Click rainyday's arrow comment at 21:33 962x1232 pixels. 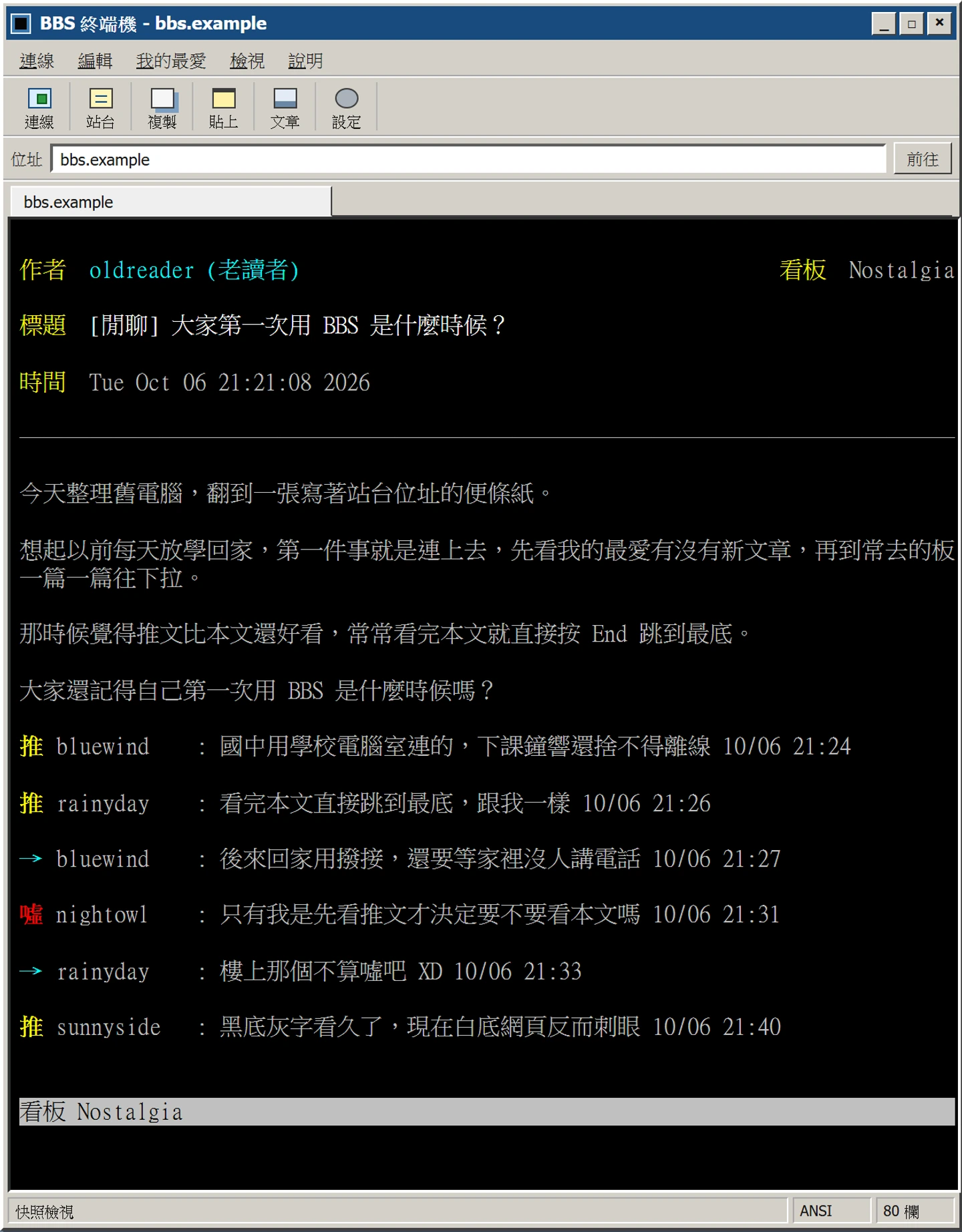pyautogui.click(x=301, y=971)
